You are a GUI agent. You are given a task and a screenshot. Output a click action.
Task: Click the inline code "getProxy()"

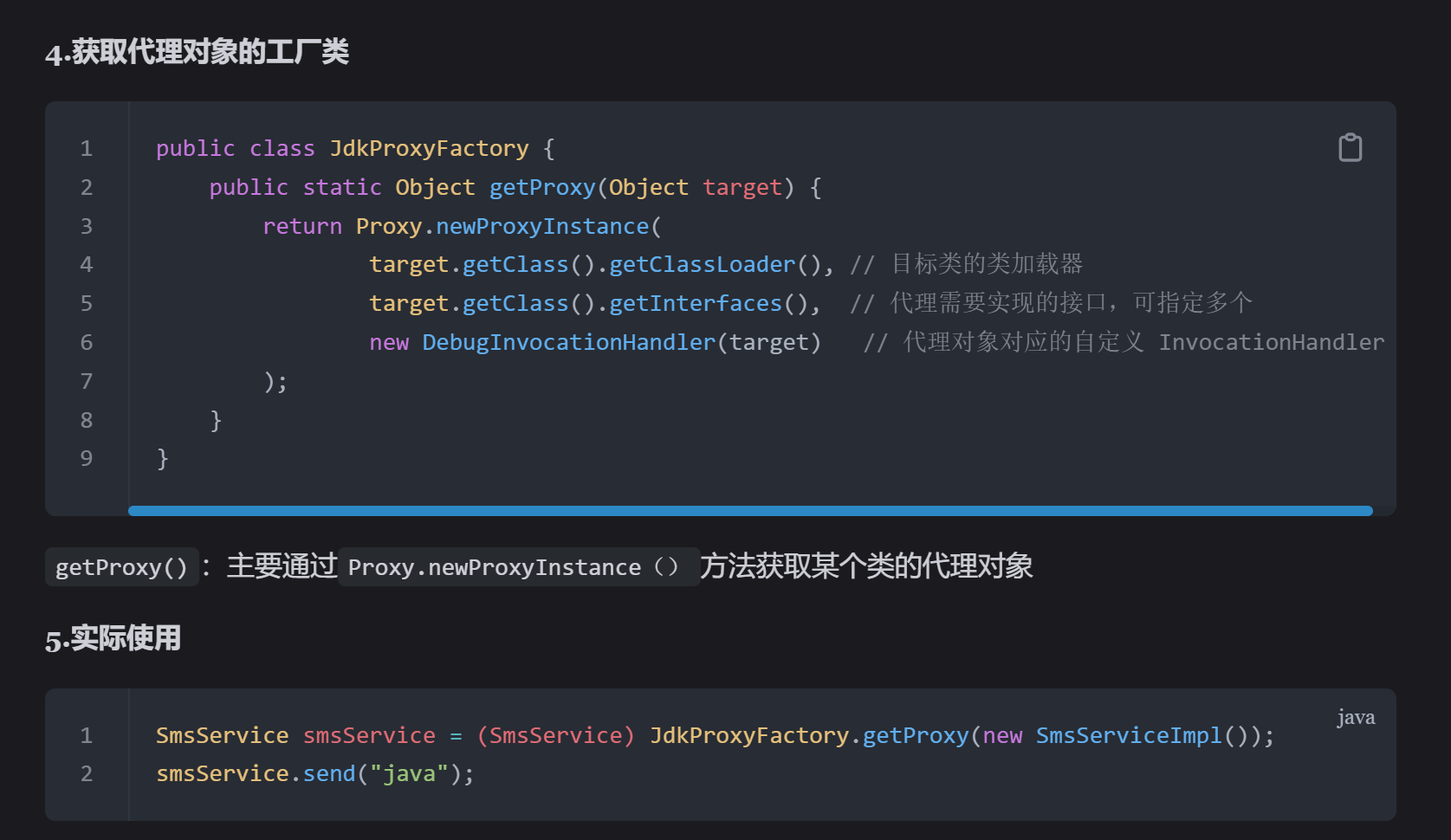point(121,567)
